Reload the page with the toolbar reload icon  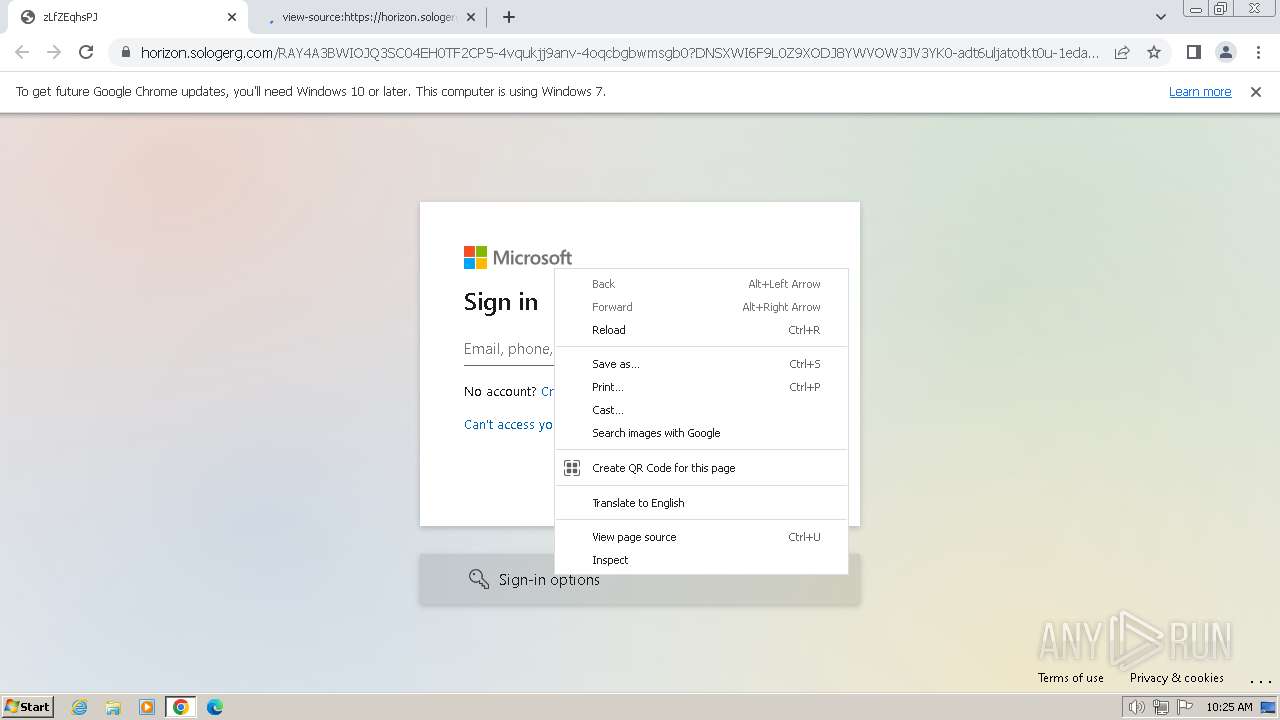click(x=86, y=52)
